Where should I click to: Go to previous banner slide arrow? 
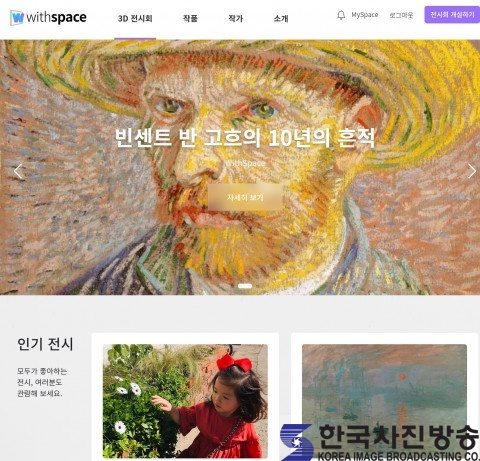[x=18, y=172]
